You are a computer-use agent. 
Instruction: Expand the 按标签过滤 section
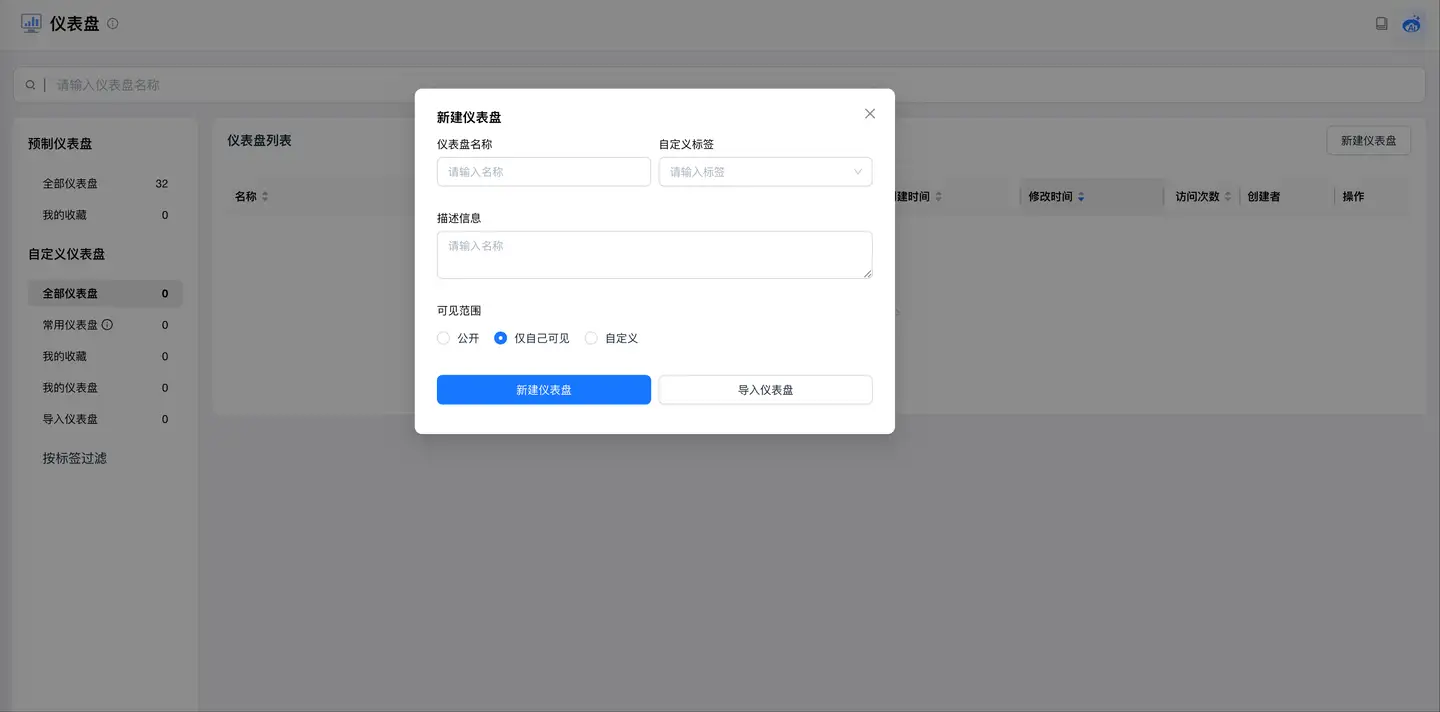point(75,458)
